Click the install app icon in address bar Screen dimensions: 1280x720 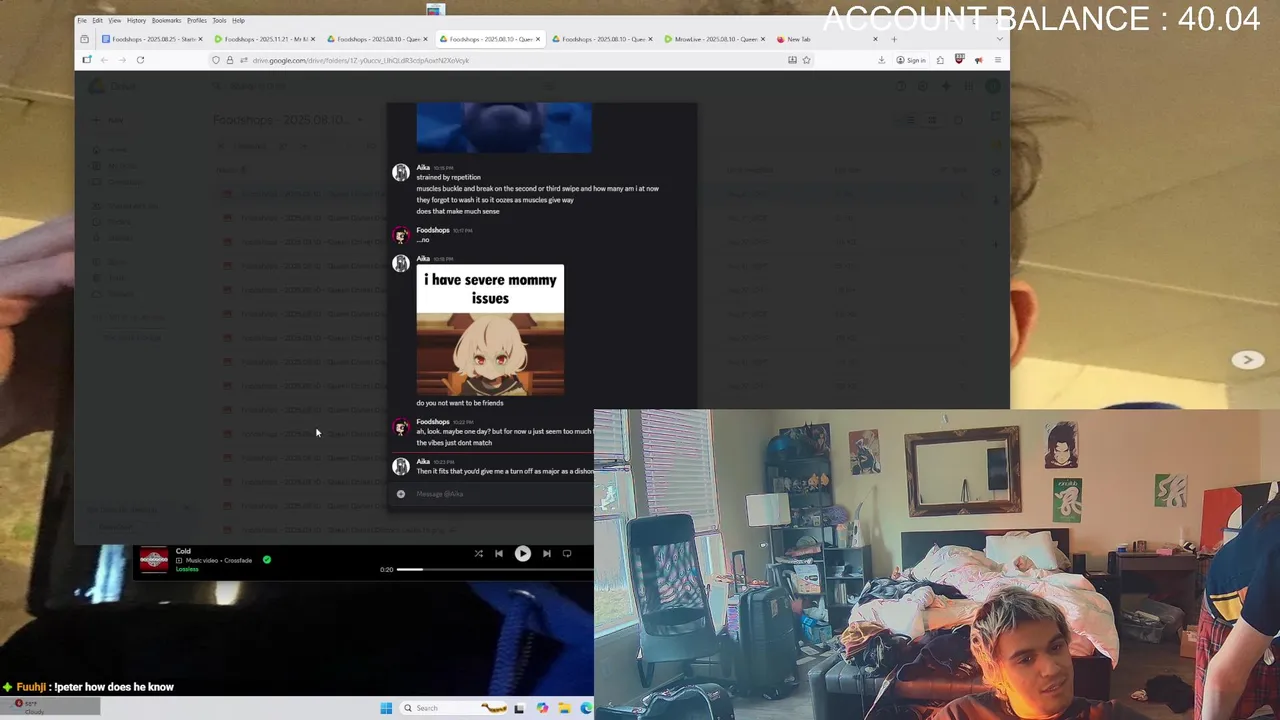click(x=792, y=60)
